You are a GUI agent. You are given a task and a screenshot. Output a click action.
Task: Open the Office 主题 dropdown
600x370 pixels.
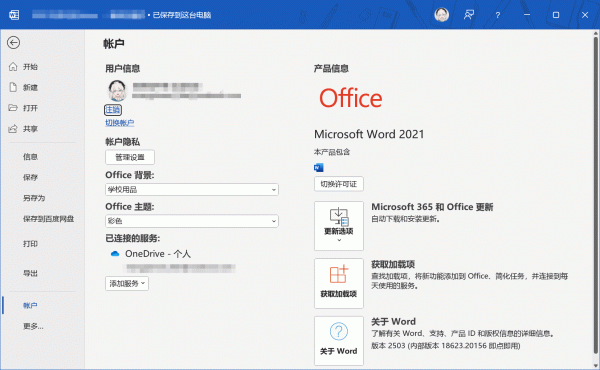(192, 221)
